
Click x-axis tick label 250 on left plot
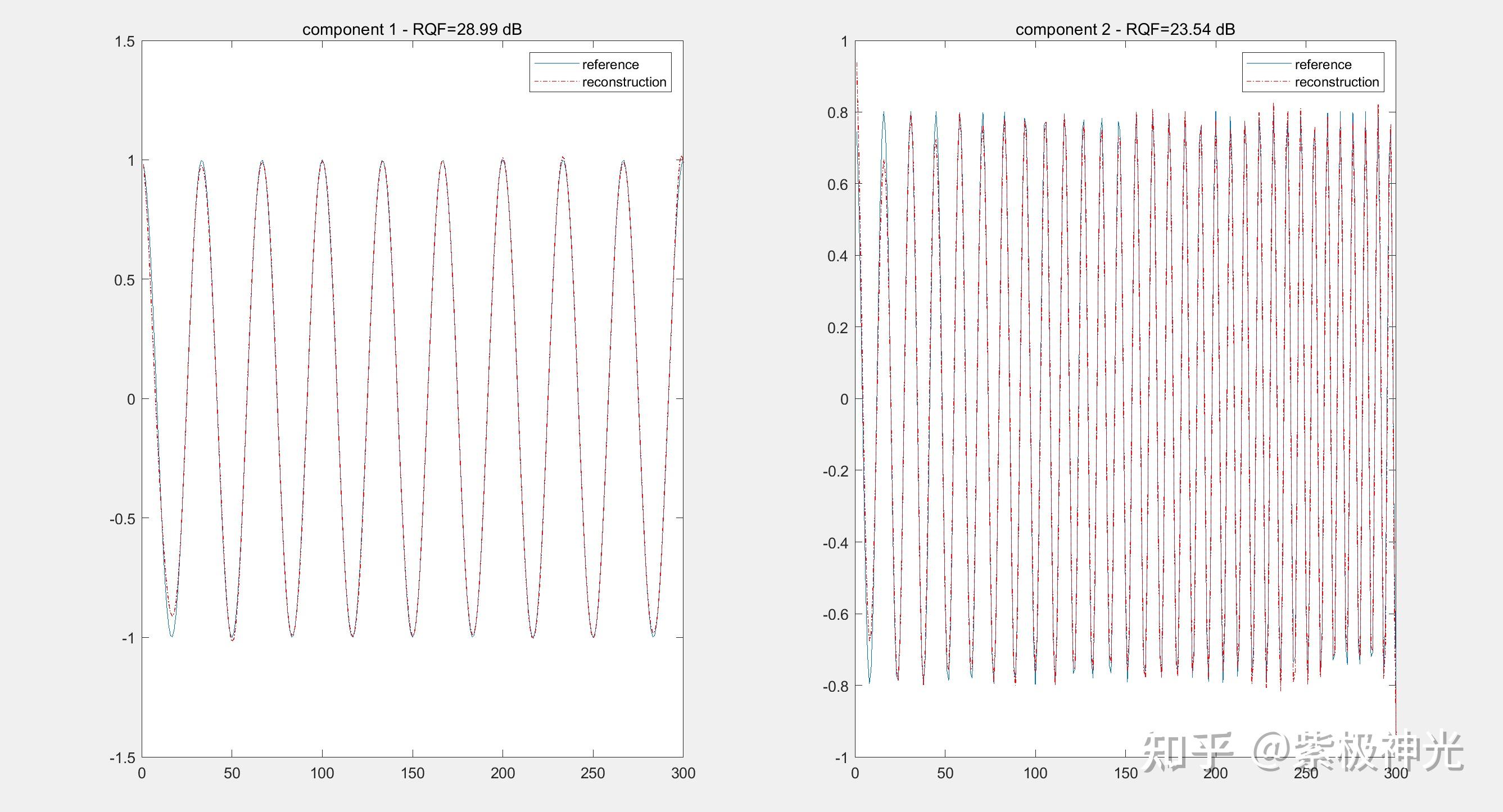tap(592, 773)
